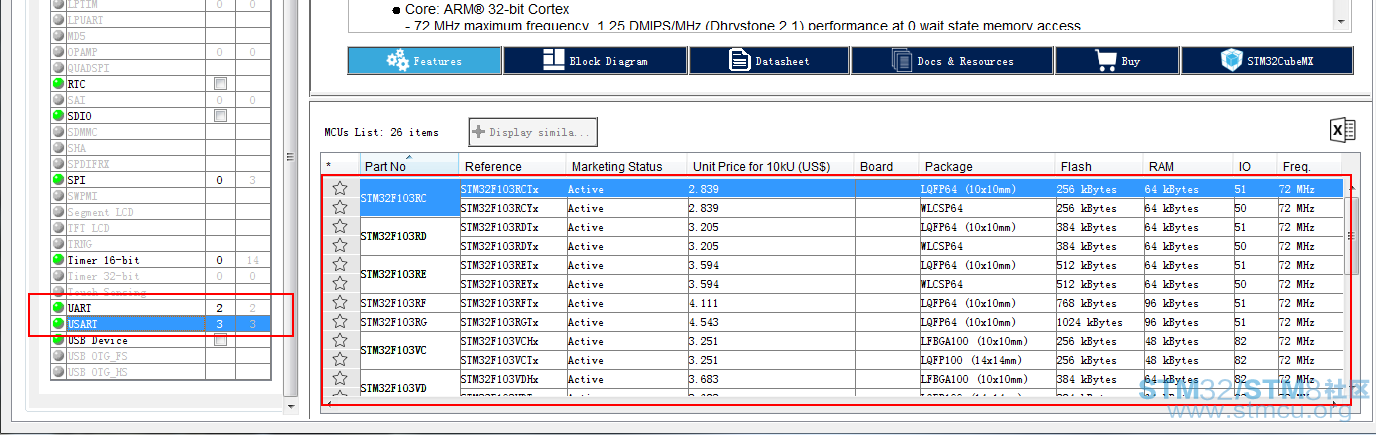Sort by Flash column header
The width and height of the screenshot is (1376, 435).
[1100, 166]
